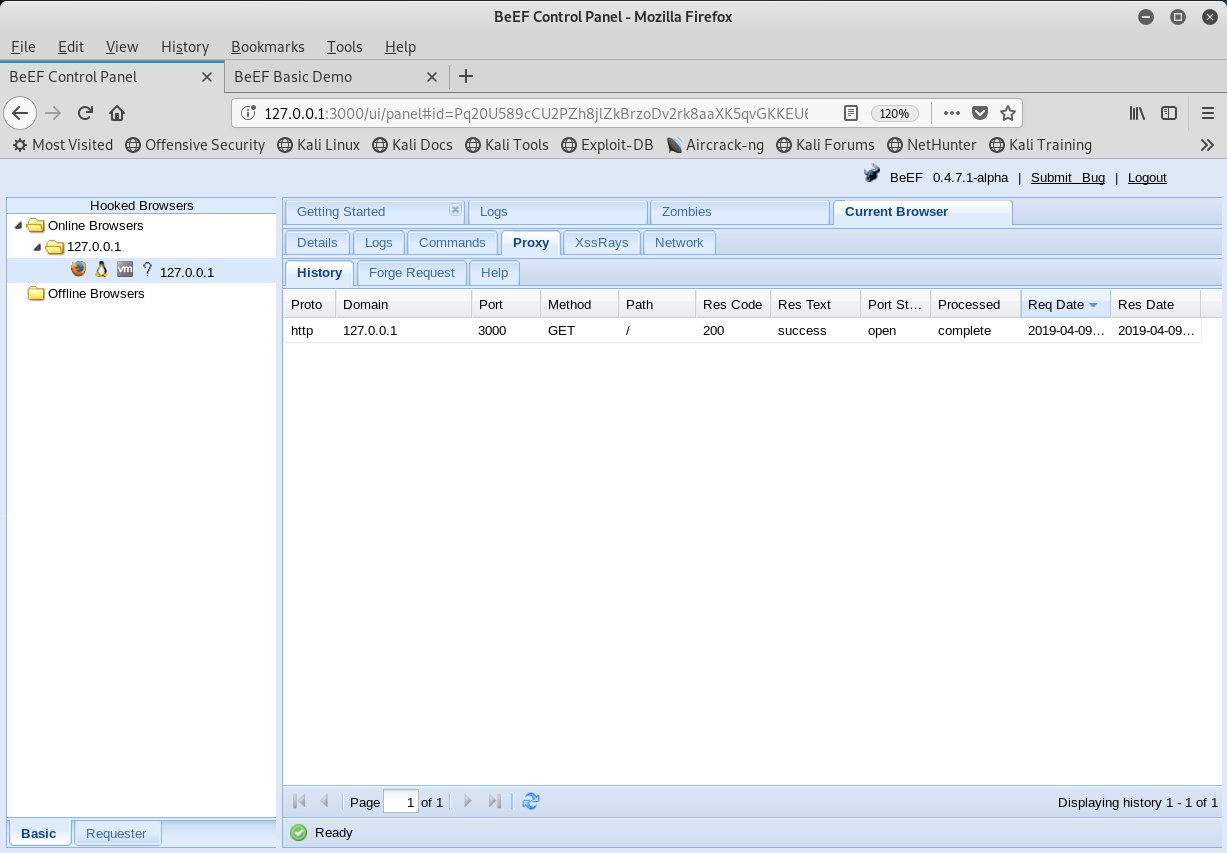Open the History menu in the menu bar
This screenshot has width=1227, height=853.
pyautogui.click(x=185, y=47)
